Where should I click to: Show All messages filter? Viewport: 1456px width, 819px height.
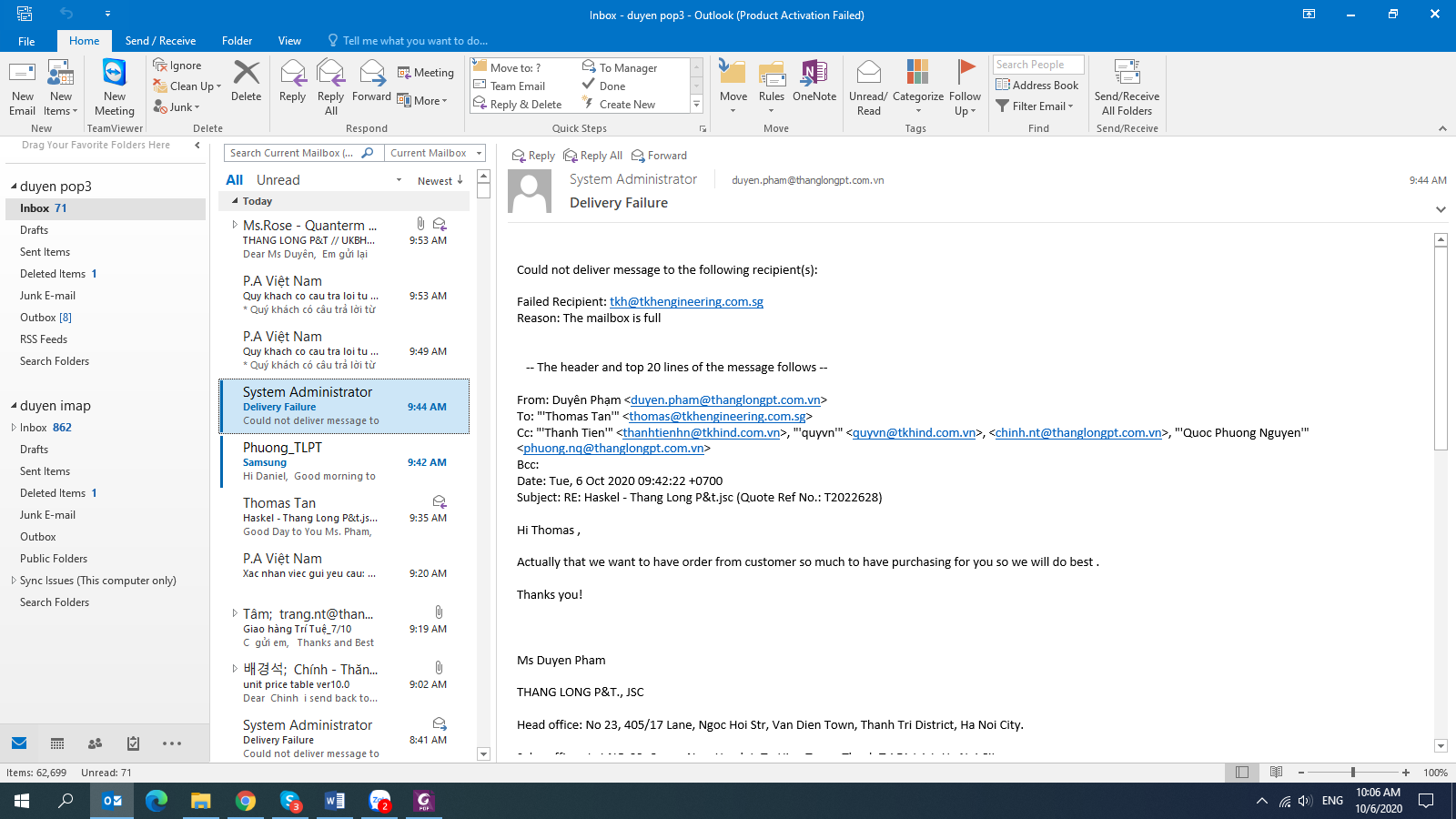(234, 180)
